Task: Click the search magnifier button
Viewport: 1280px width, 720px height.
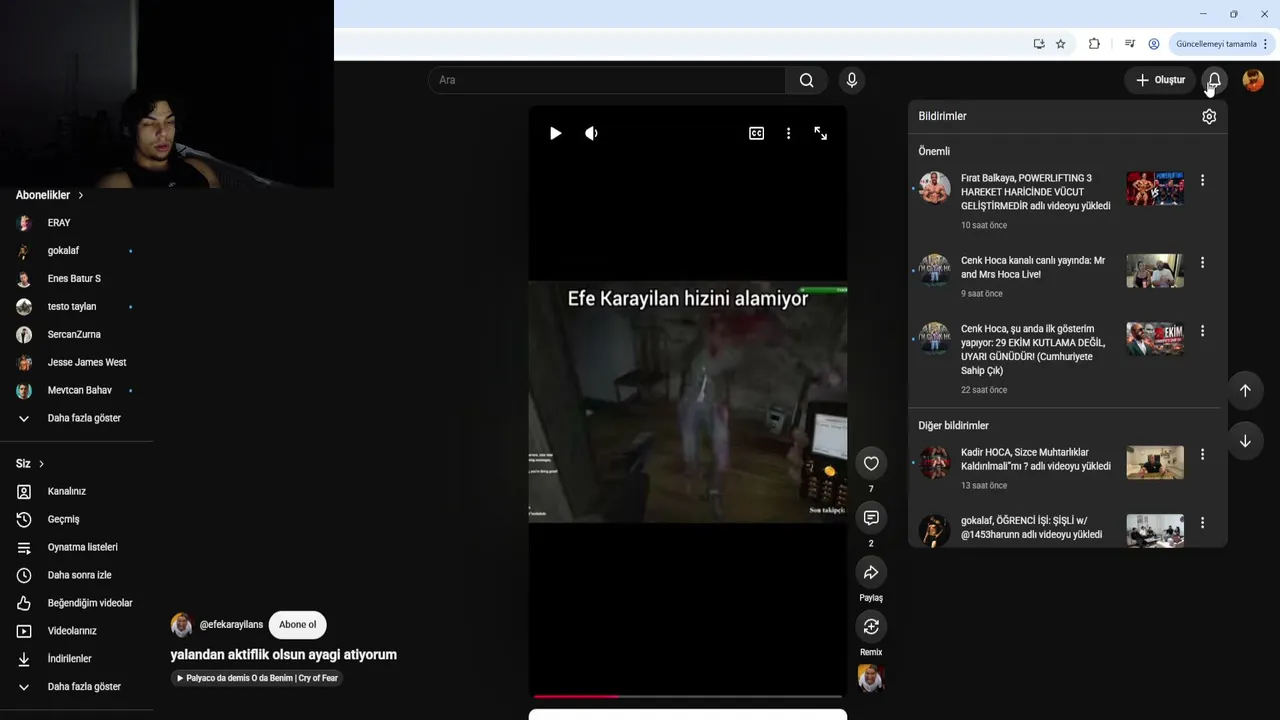Action: 806,80
